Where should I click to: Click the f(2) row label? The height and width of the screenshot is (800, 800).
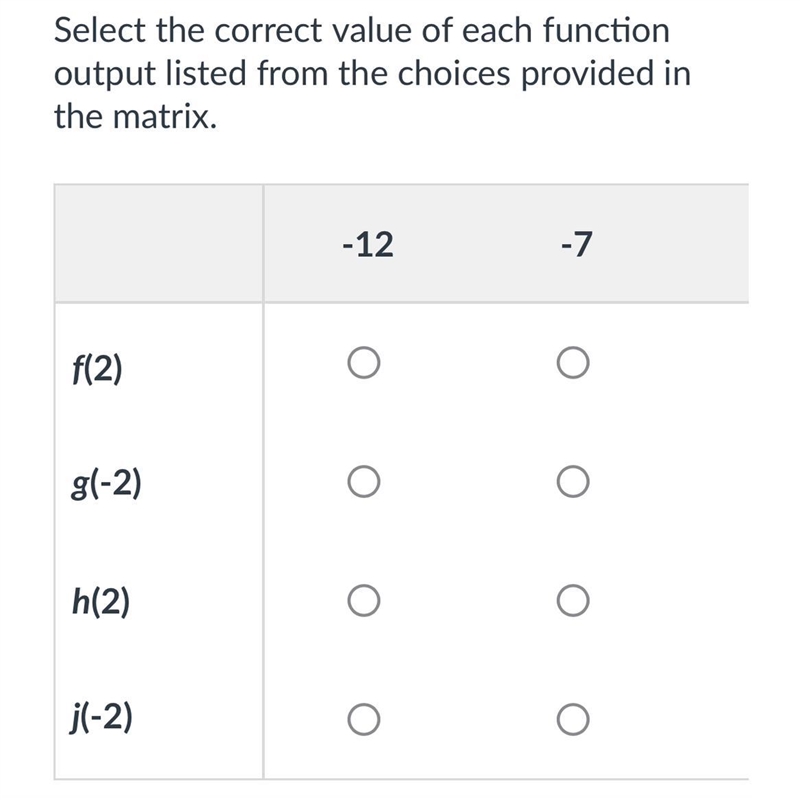(97, 368)
